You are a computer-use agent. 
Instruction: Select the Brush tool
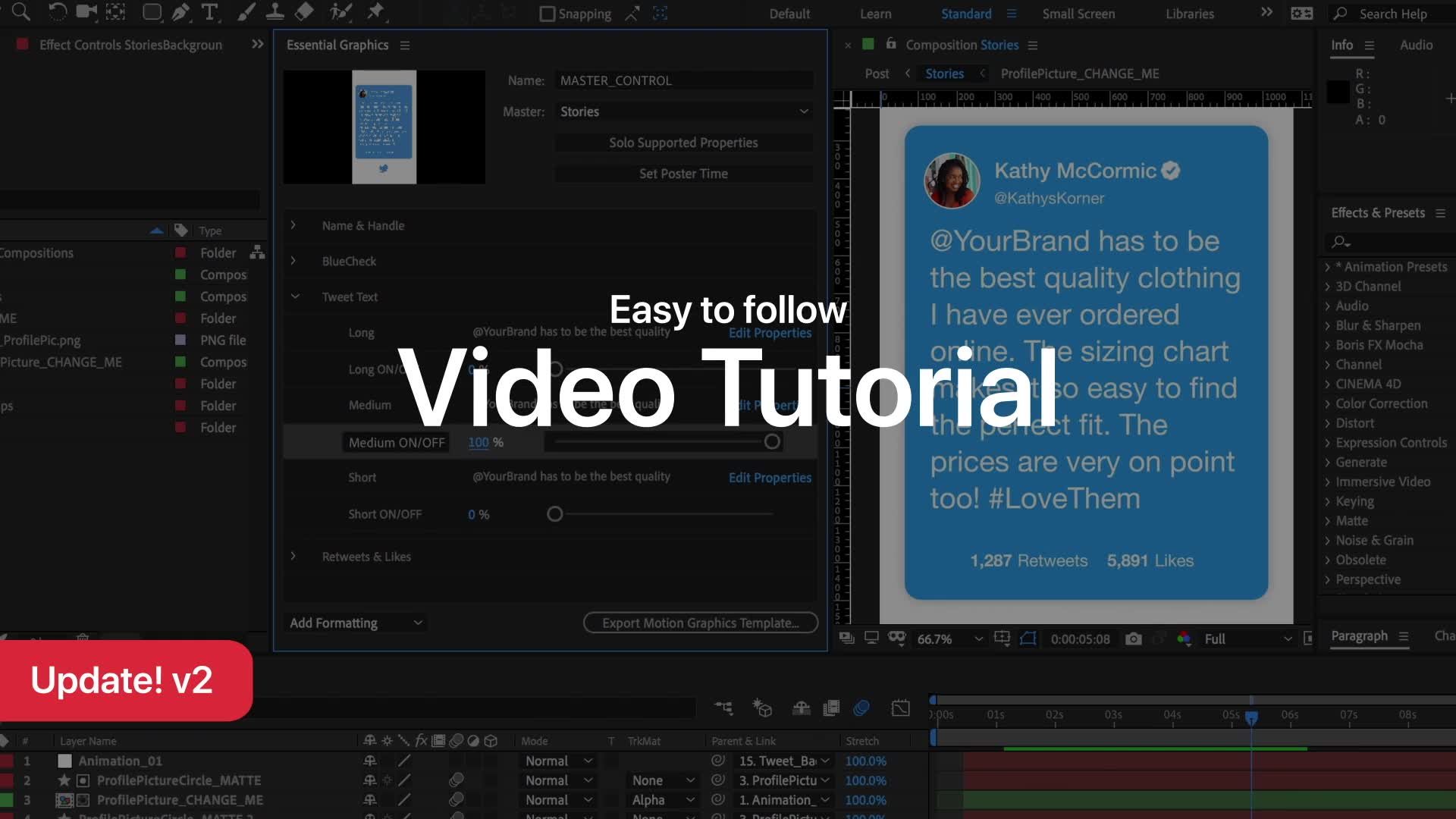[246, 11]
